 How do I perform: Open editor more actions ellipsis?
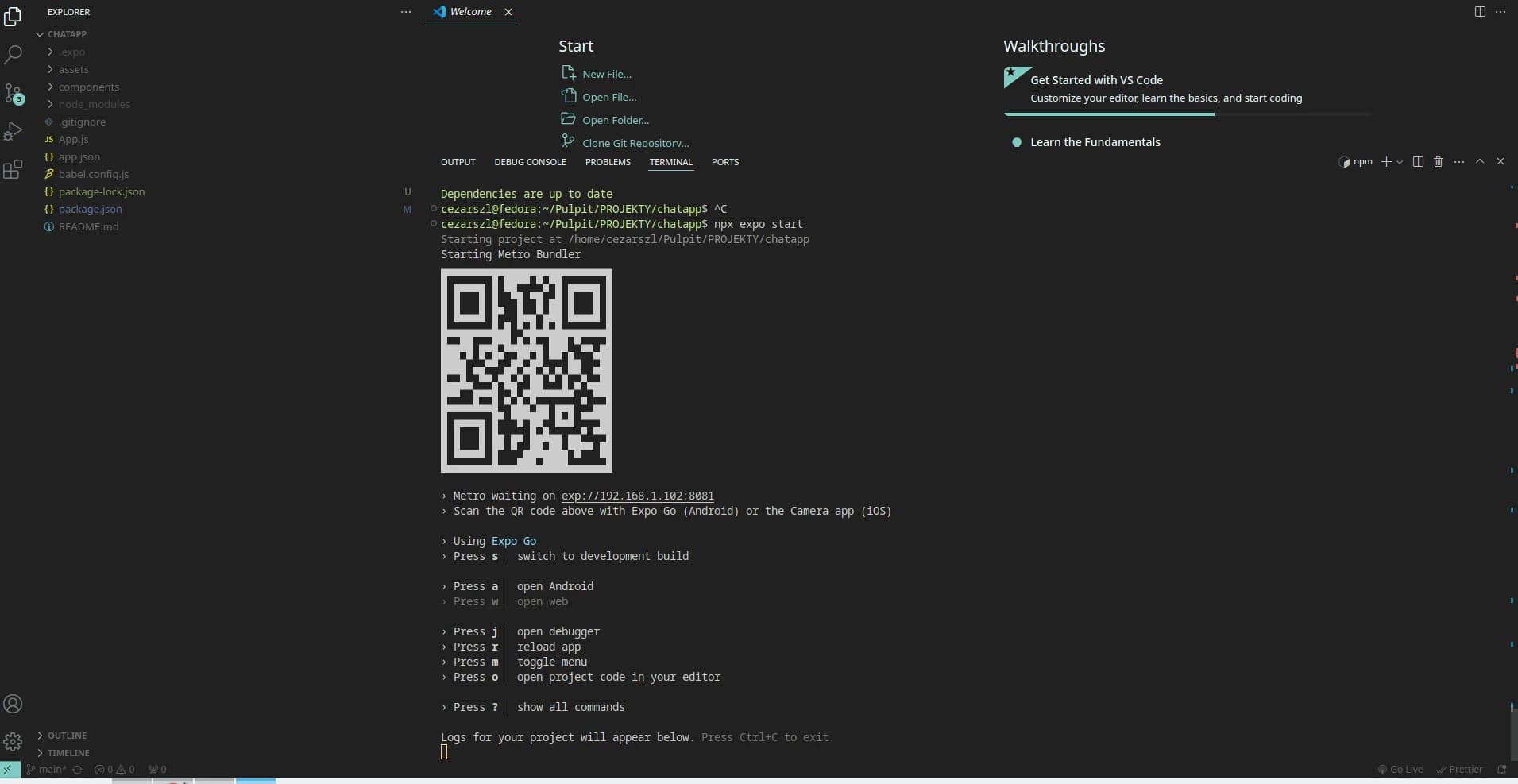[x=1501, y=12]
